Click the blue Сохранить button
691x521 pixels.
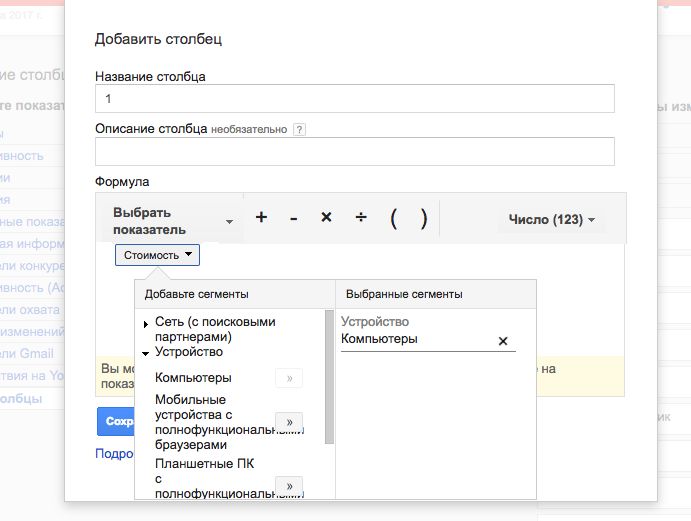coord(115,421)
